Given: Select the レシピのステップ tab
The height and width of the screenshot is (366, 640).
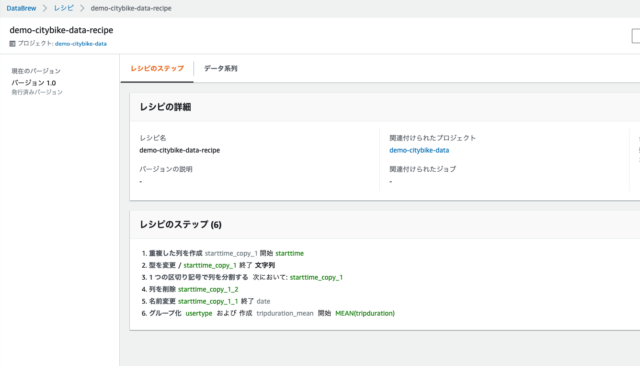Looking at the screenshot, I should (x=157, y=69).
